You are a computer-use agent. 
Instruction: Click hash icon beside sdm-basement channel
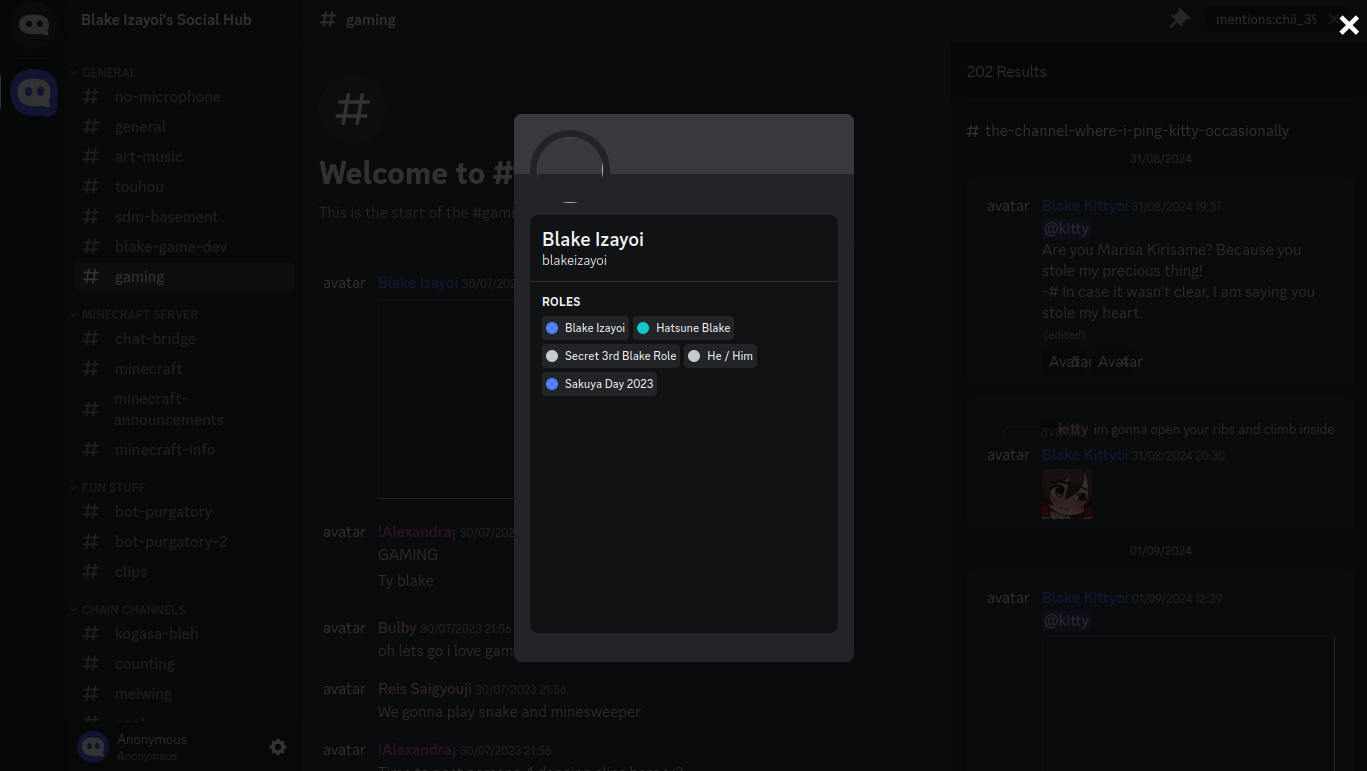[x=91, y=217]
